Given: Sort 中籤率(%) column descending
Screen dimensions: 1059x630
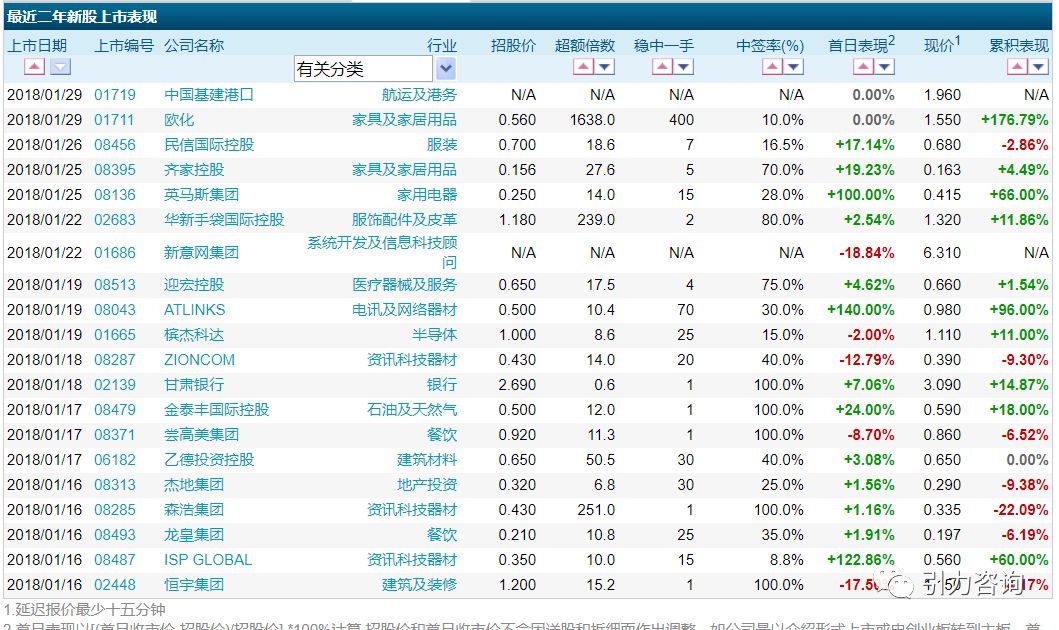Looking at the screenshot, I should 794,66.
